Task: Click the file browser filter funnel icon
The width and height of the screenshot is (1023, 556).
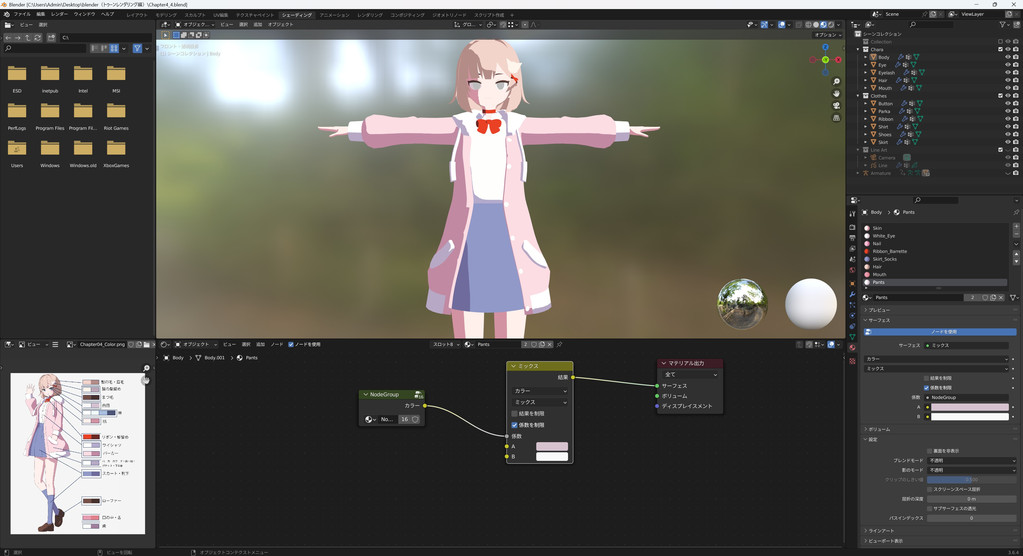Action: point(137,48)
